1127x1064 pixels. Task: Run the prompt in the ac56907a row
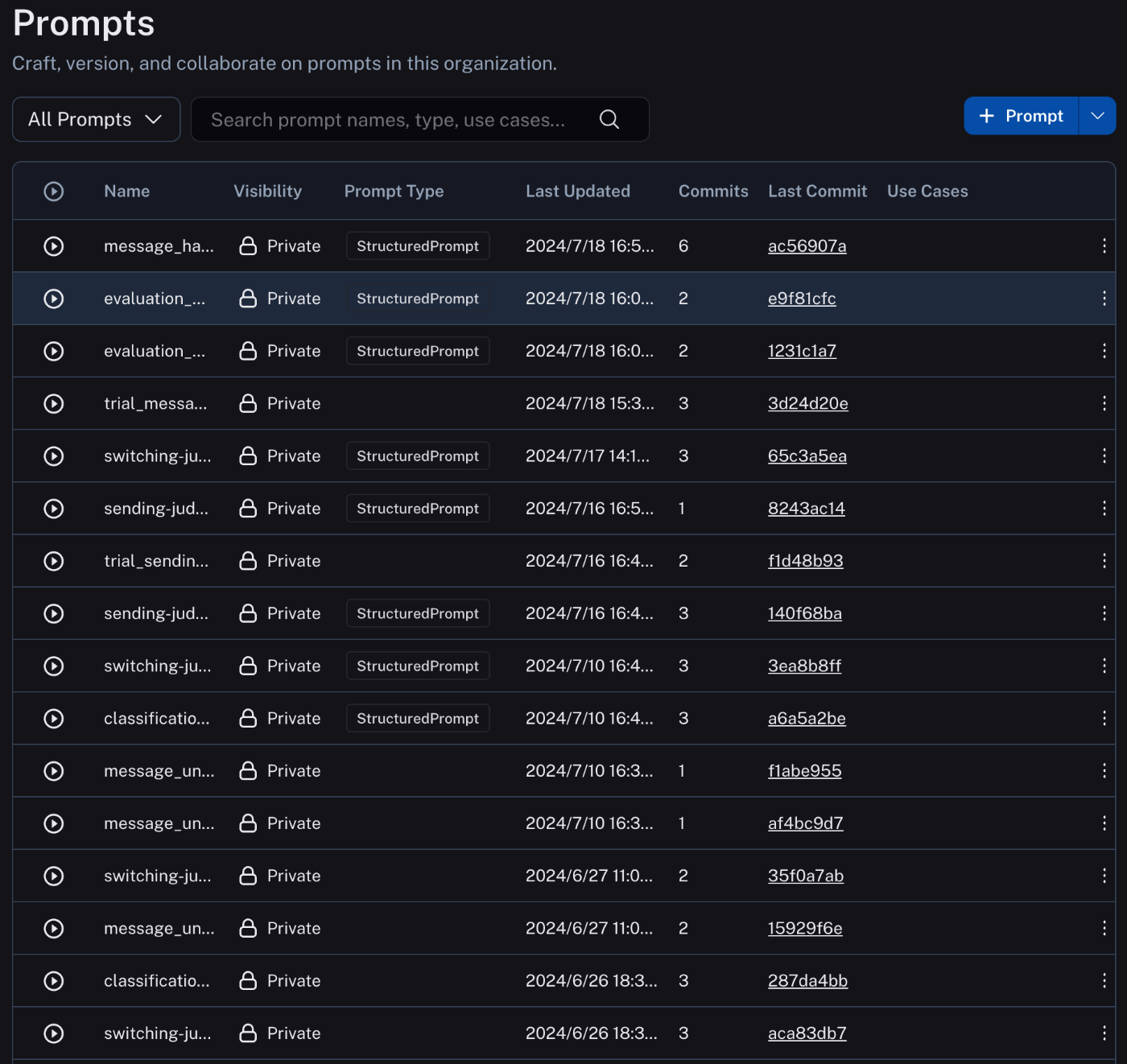(54, 246)
